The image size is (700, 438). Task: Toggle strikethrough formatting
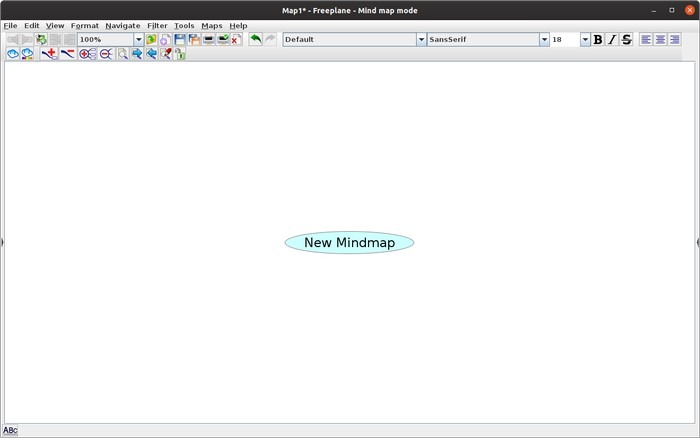(x=626, y=39)
